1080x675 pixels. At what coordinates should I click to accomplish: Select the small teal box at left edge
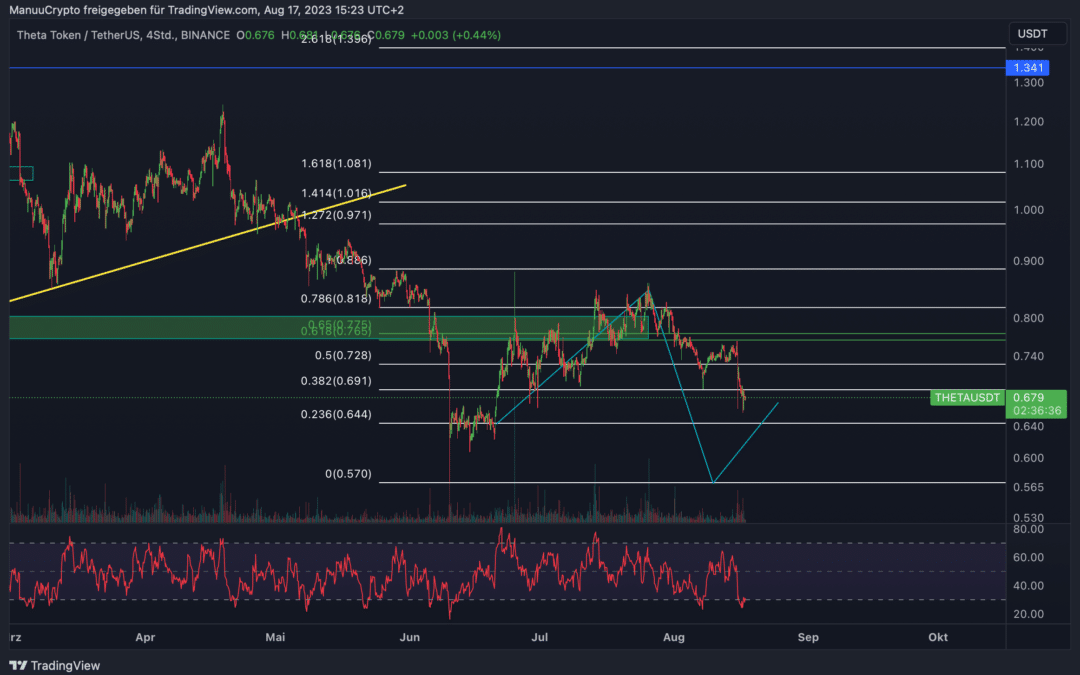point(21,174)
